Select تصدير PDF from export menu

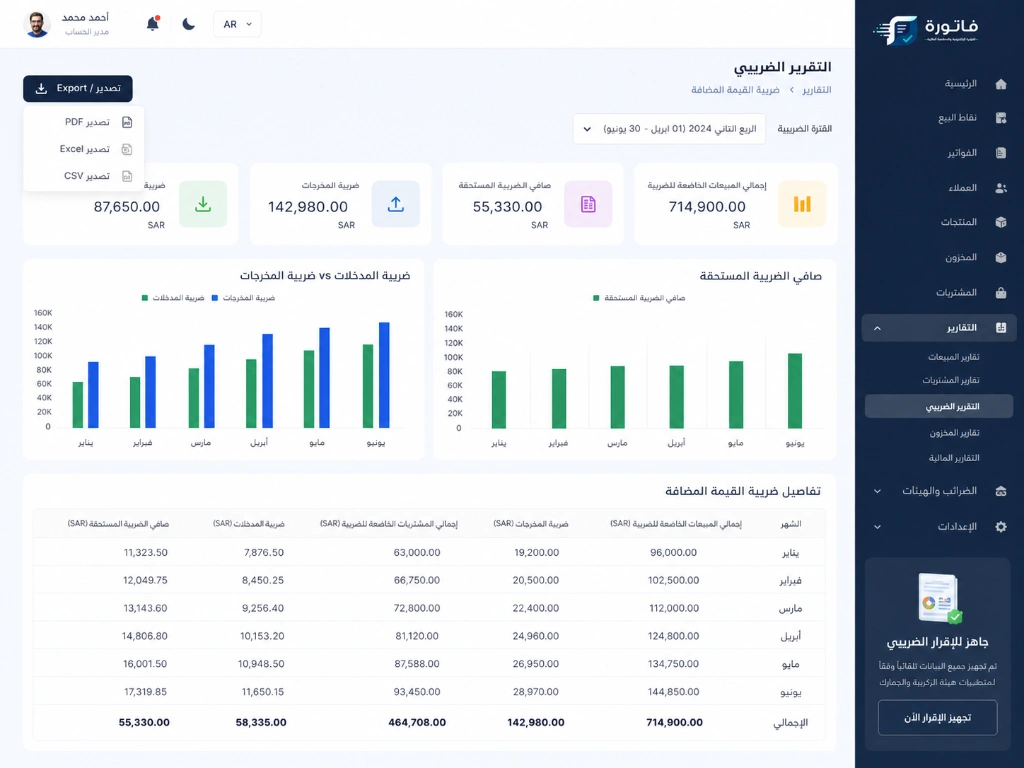pyautogui.click(x=84, y=122)
